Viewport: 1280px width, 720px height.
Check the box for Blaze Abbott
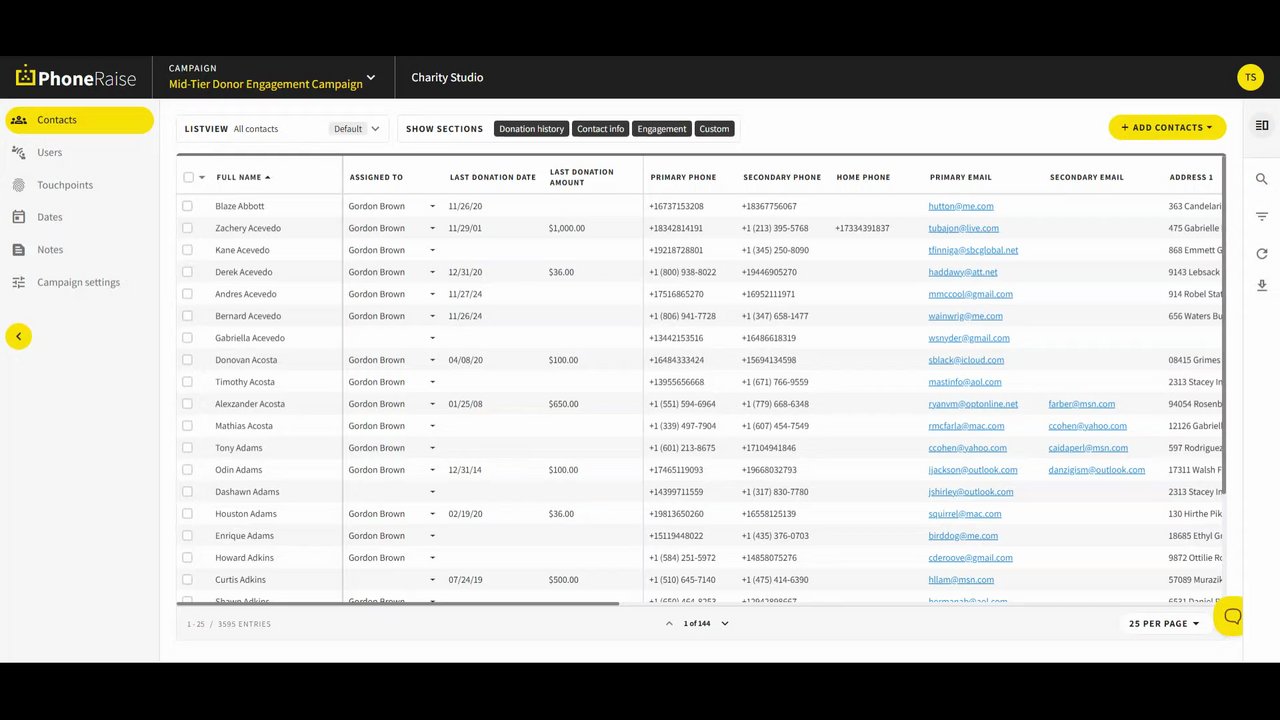[187, 206]
